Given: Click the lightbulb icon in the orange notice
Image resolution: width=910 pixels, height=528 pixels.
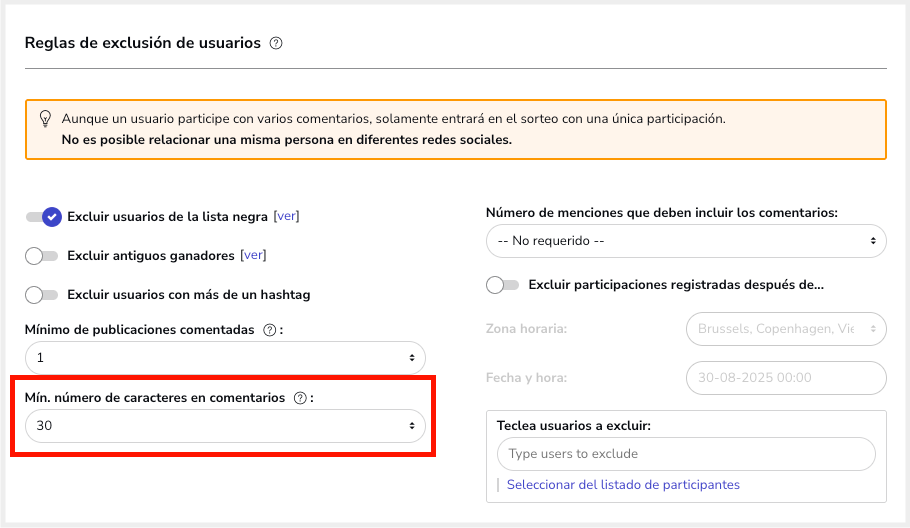Looking at the screenshot, I should click(45, 119).
